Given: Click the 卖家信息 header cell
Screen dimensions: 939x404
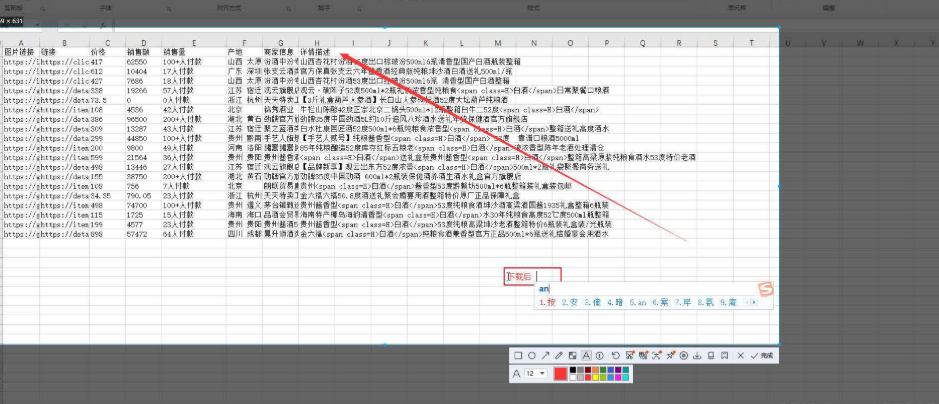Looking at the screenshot, I should click(278, 52).
